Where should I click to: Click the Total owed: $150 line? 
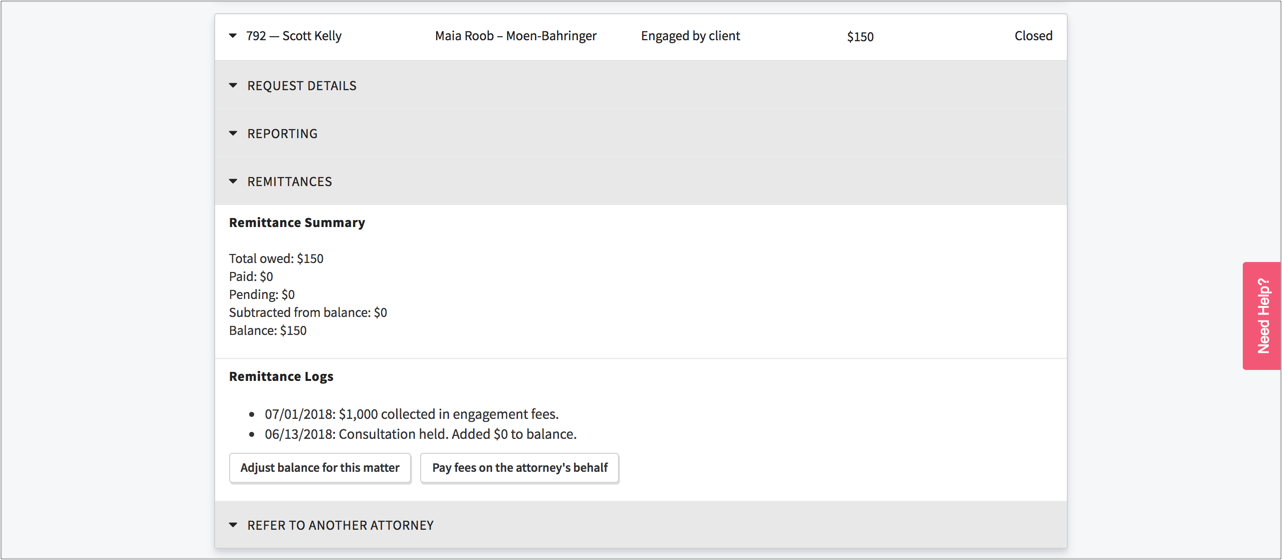coord(276,259)
